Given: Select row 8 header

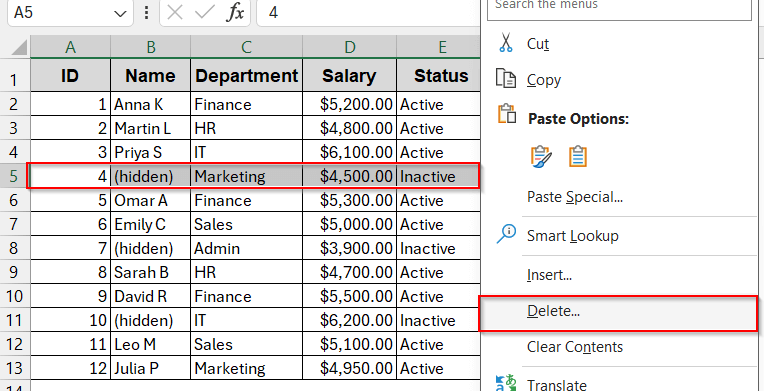Looking at the screenshot, I should [15, 248].
